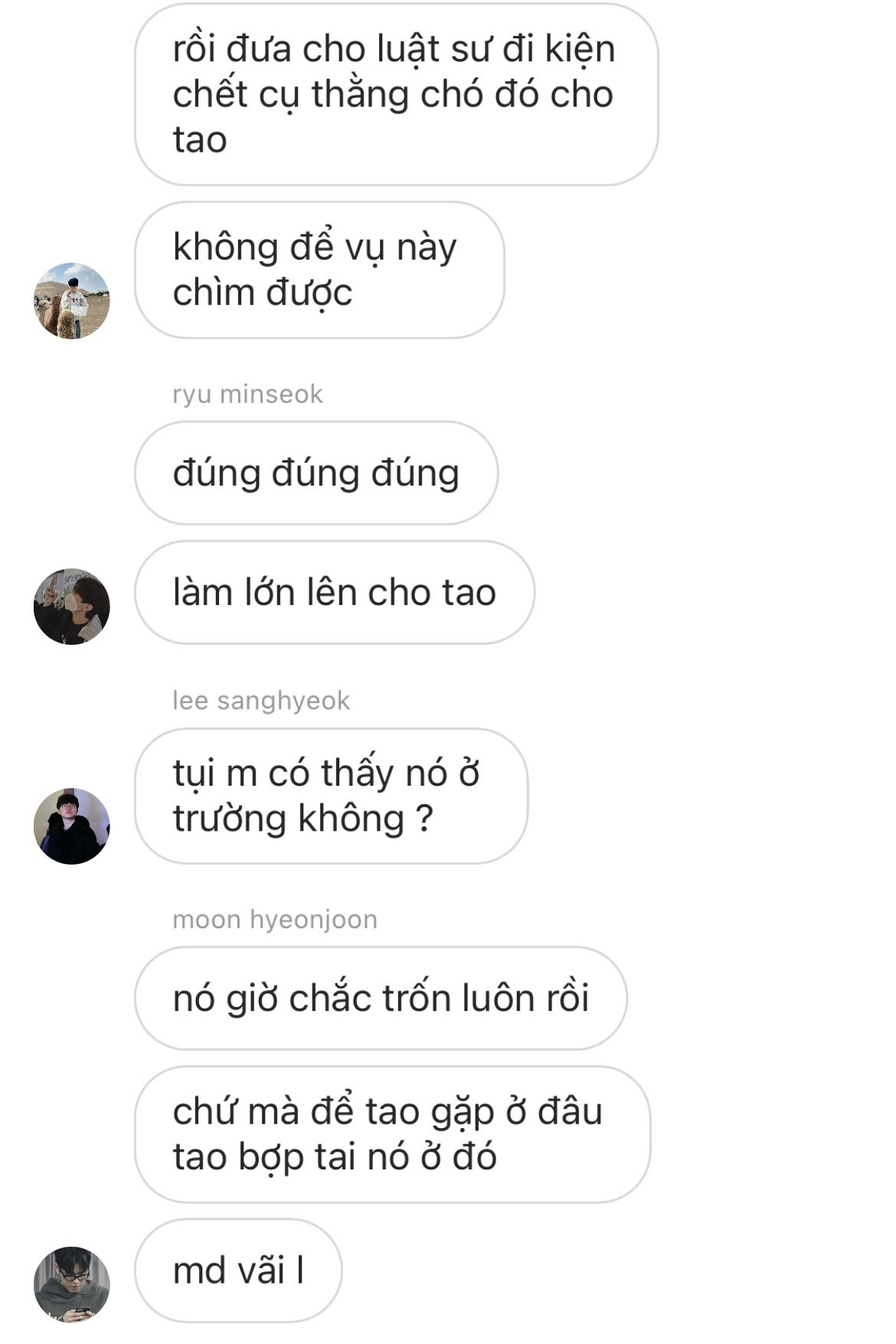Screen dimensions: 896x1344
Task: Select the 'tụi m có thấy nó' message bubble
Action: point(332,796)
